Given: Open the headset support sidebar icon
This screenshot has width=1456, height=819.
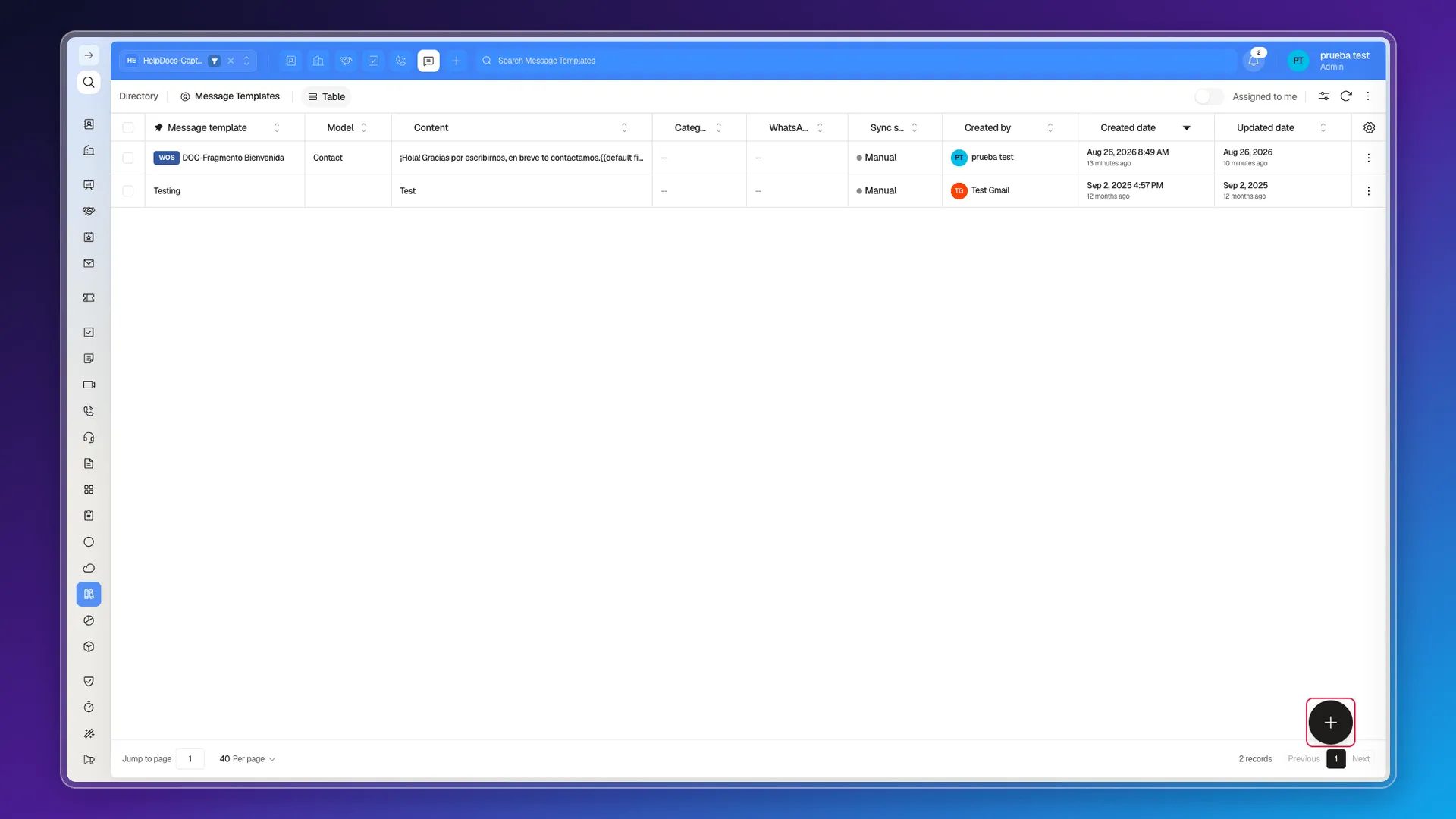Looking at the screenshot, I should point(89,438).
